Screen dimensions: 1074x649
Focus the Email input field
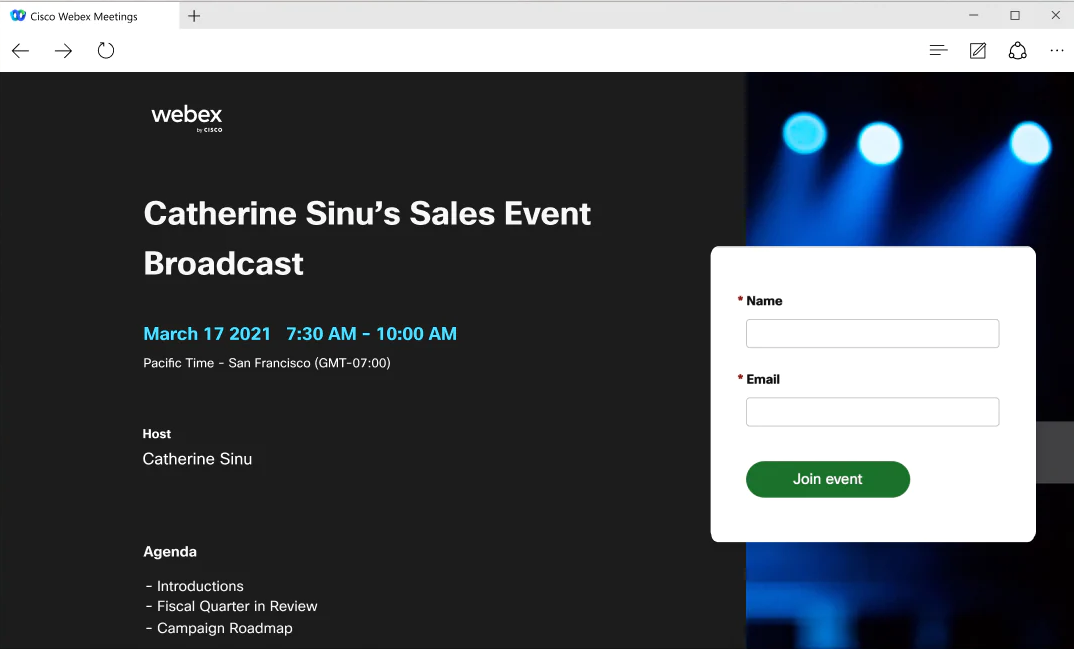pyautogui.click(x=872, y=412)
